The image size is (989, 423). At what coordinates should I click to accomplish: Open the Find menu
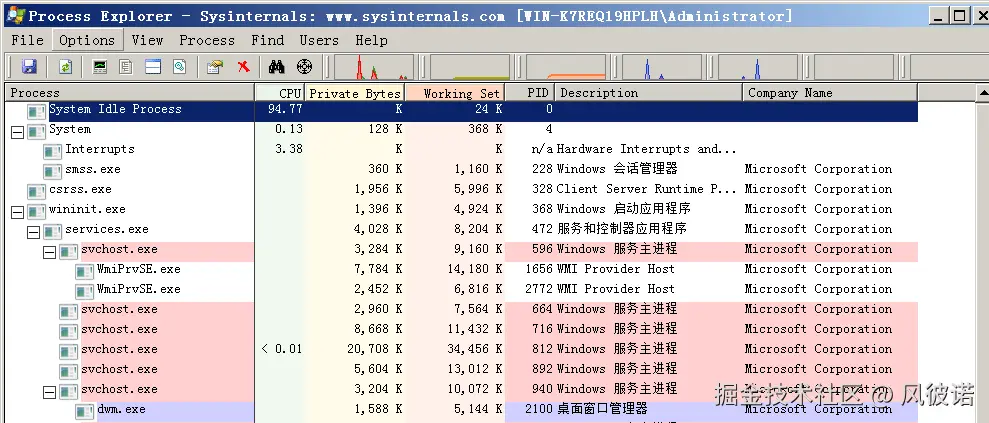click(x=267, y=40)
